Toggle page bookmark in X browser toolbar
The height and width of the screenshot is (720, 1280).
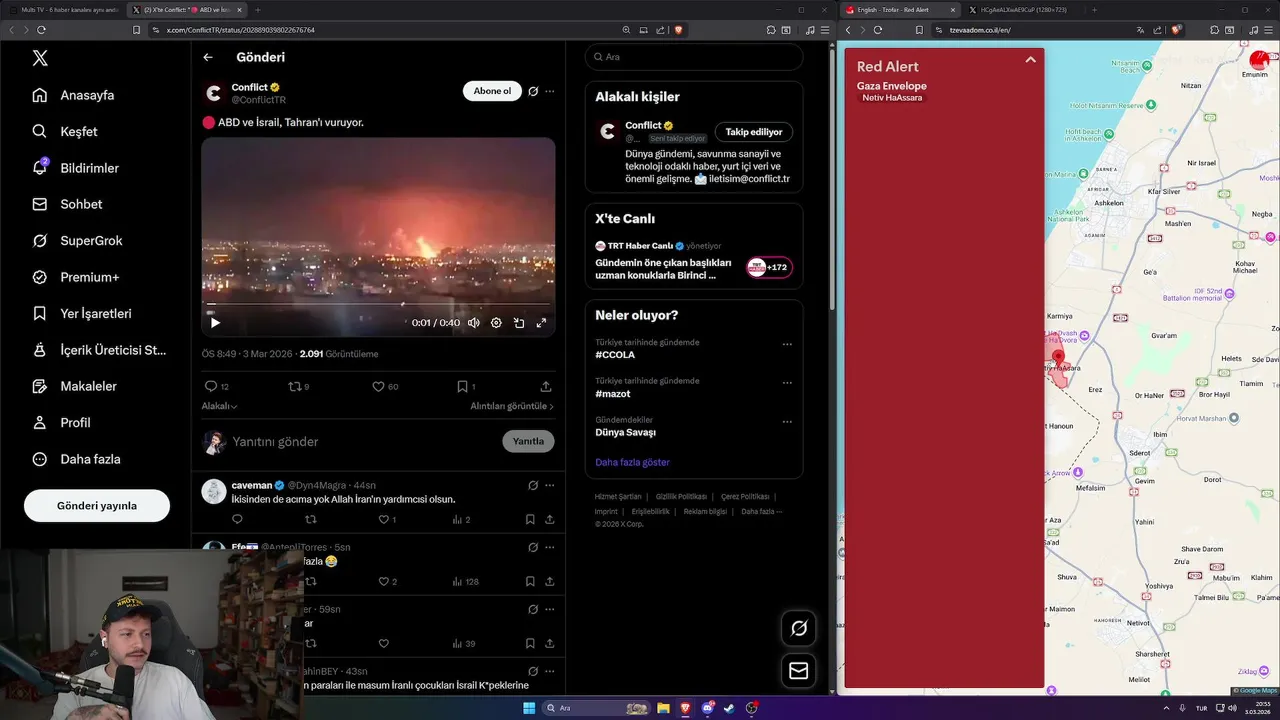136,30
